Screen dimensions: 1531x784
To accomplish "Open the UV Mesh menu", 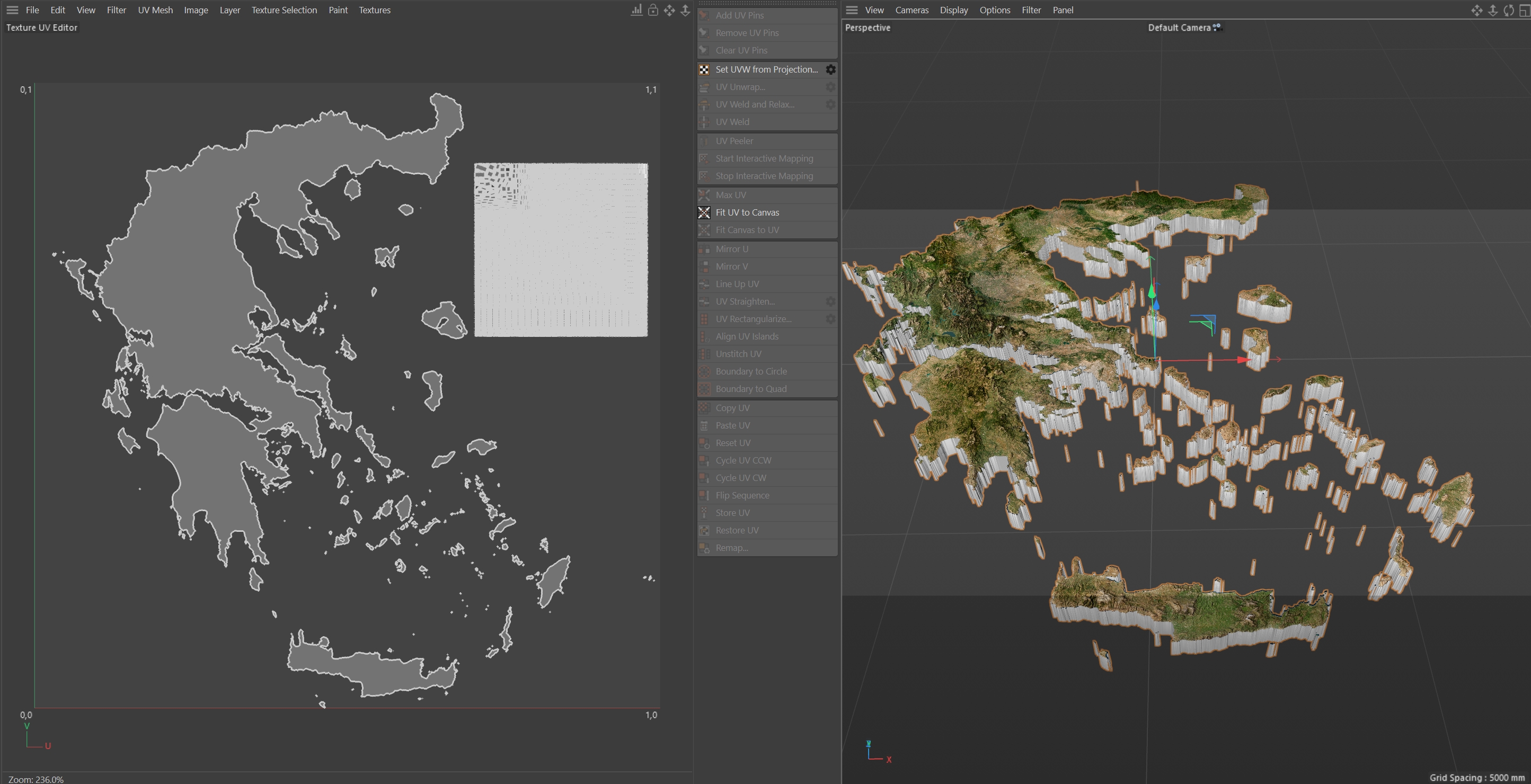I will (155, 10).
